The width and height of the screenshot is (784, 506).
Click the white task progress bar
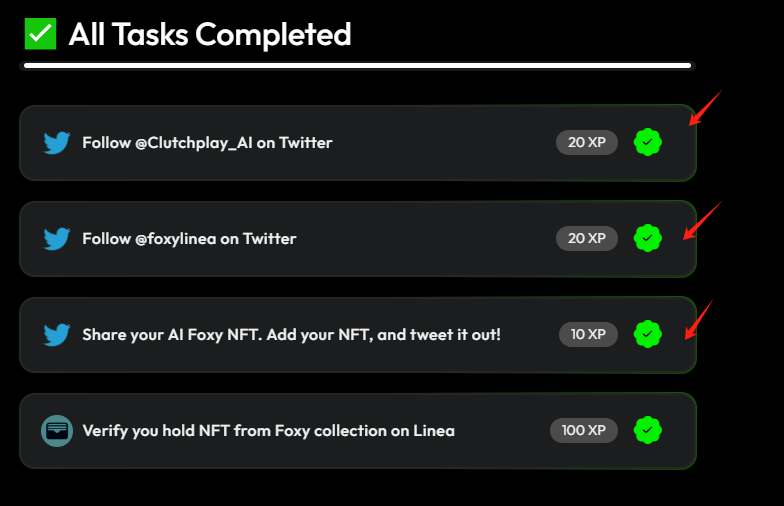(x=358, y=66)
